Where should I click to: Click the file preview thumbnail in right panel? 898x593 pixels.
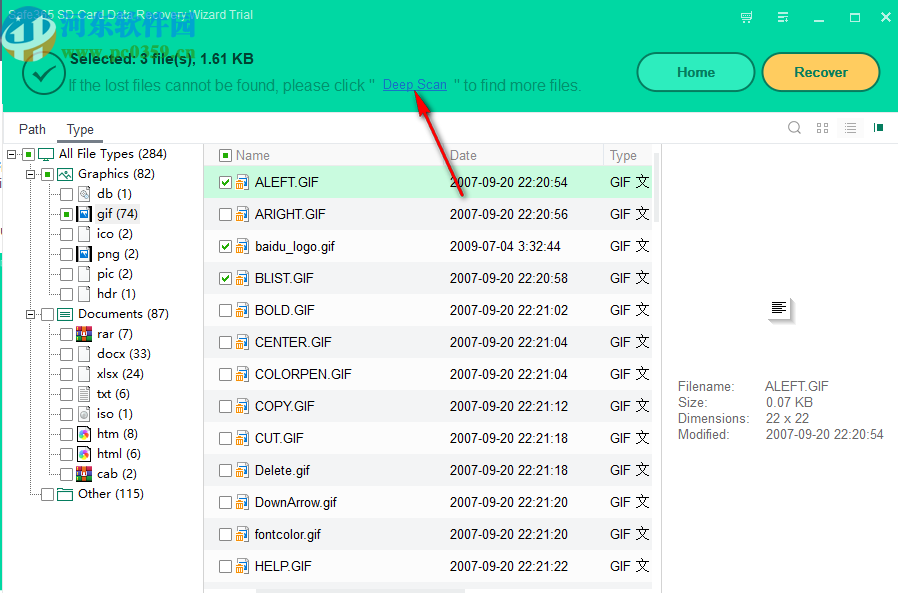click(780, 310)
